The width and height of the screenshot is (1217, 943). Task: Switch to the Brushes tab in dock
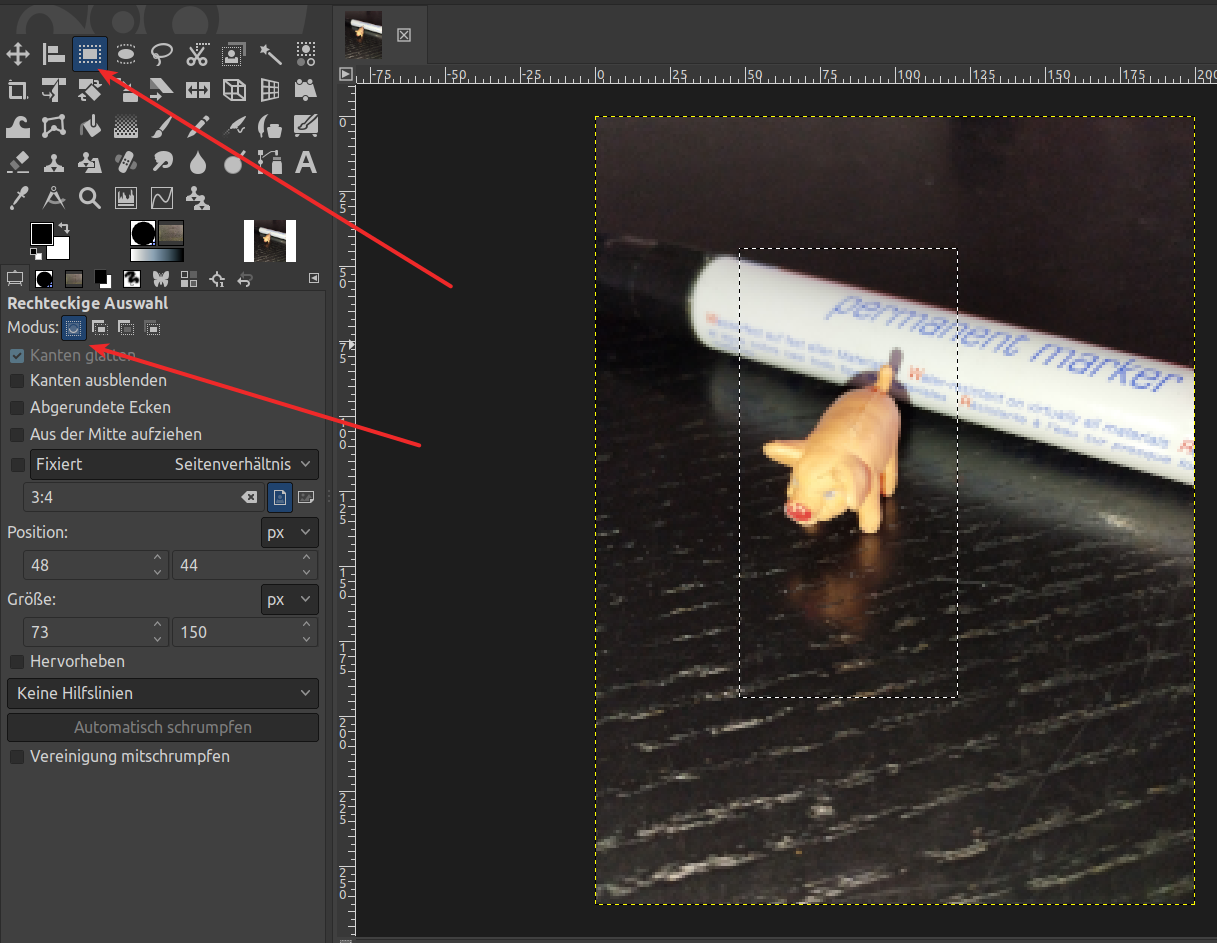coord(44,278)
